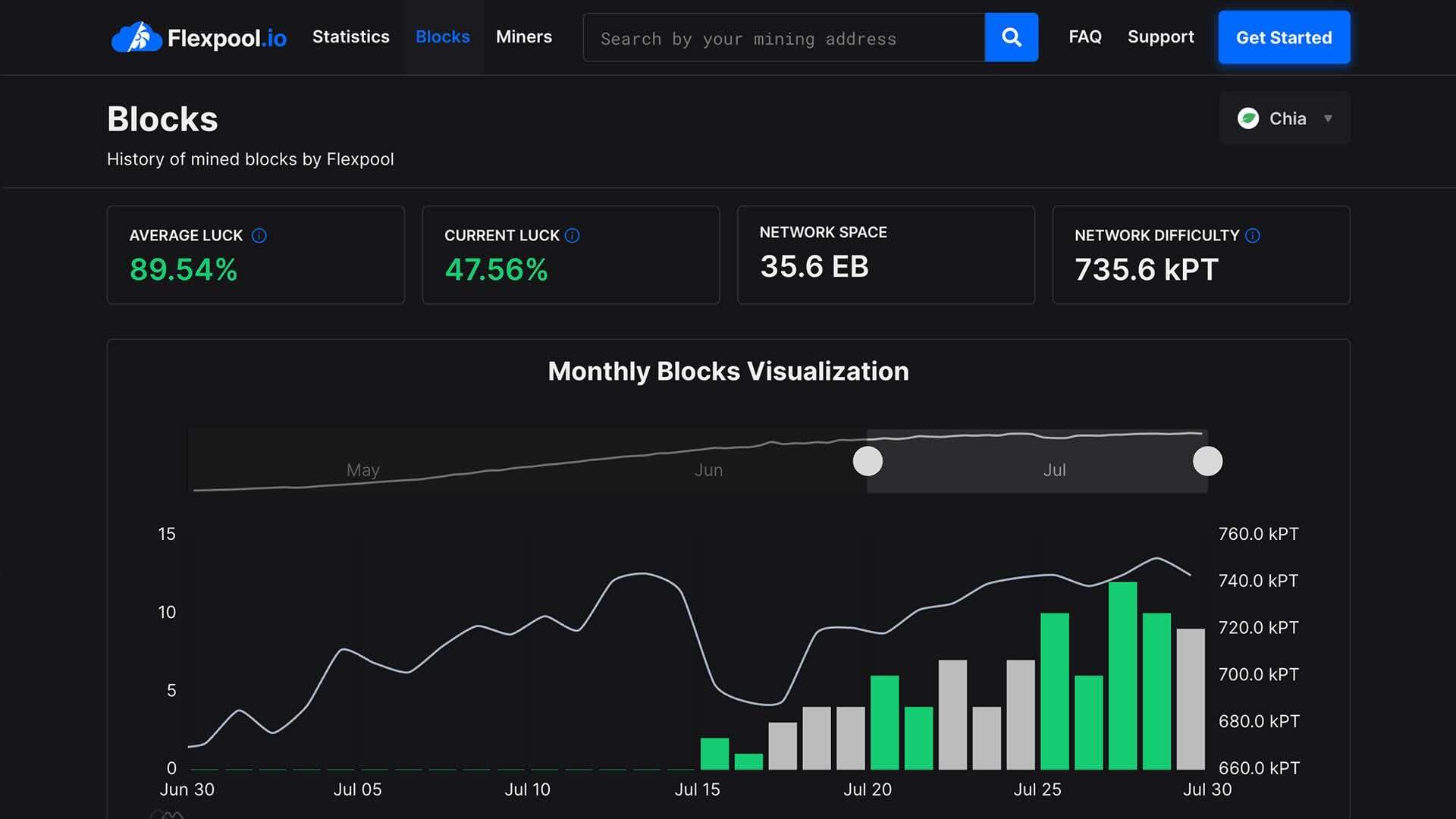Click the May section of range selector
This screenshot has width=1456, height=819.
(362, 470)
